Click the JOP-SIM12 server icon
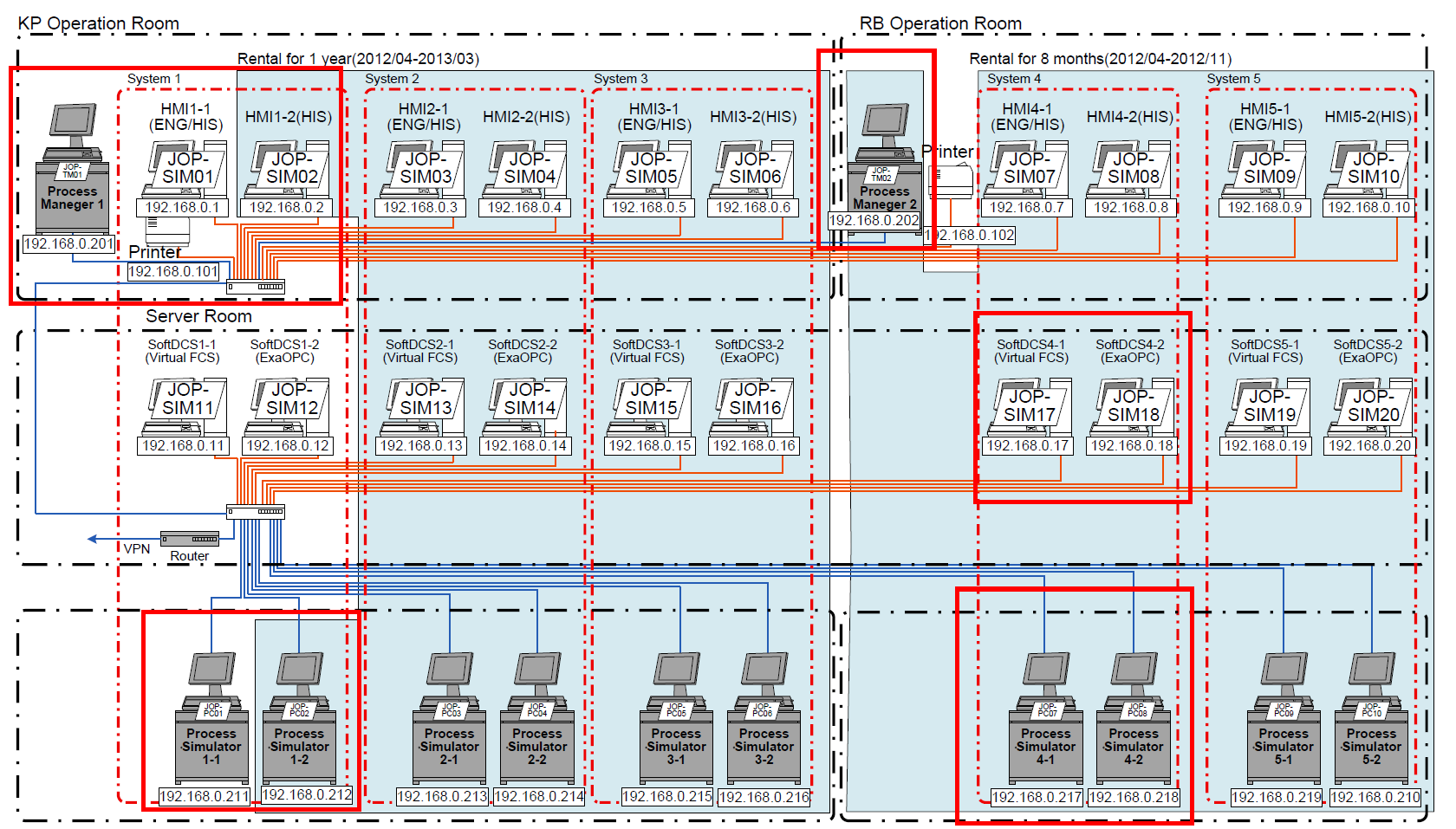The image size is (1456, 829). click(x=288, y=406)
